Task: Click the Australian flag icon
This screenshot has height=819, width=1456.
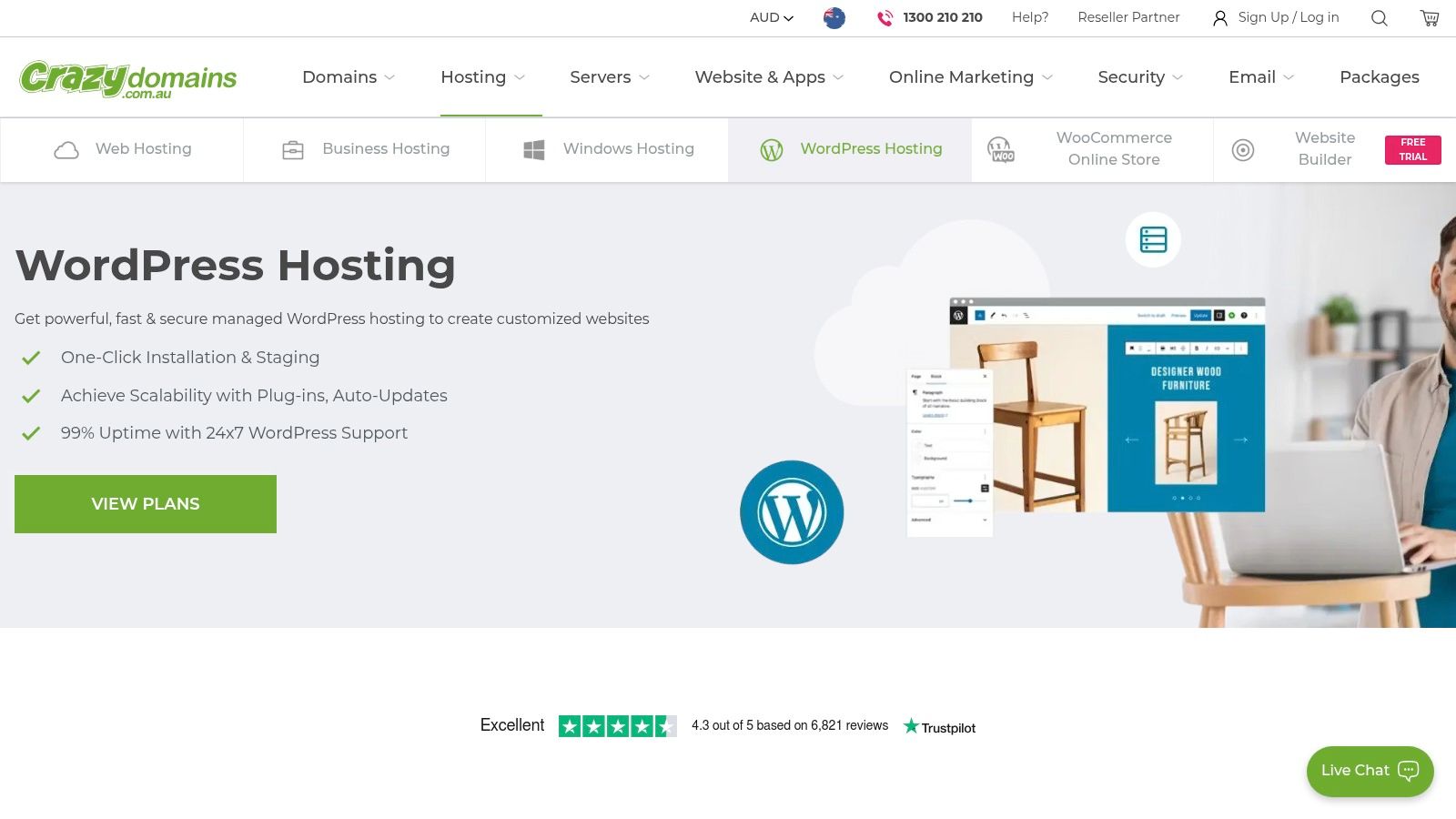Action: tap(834, 17)
